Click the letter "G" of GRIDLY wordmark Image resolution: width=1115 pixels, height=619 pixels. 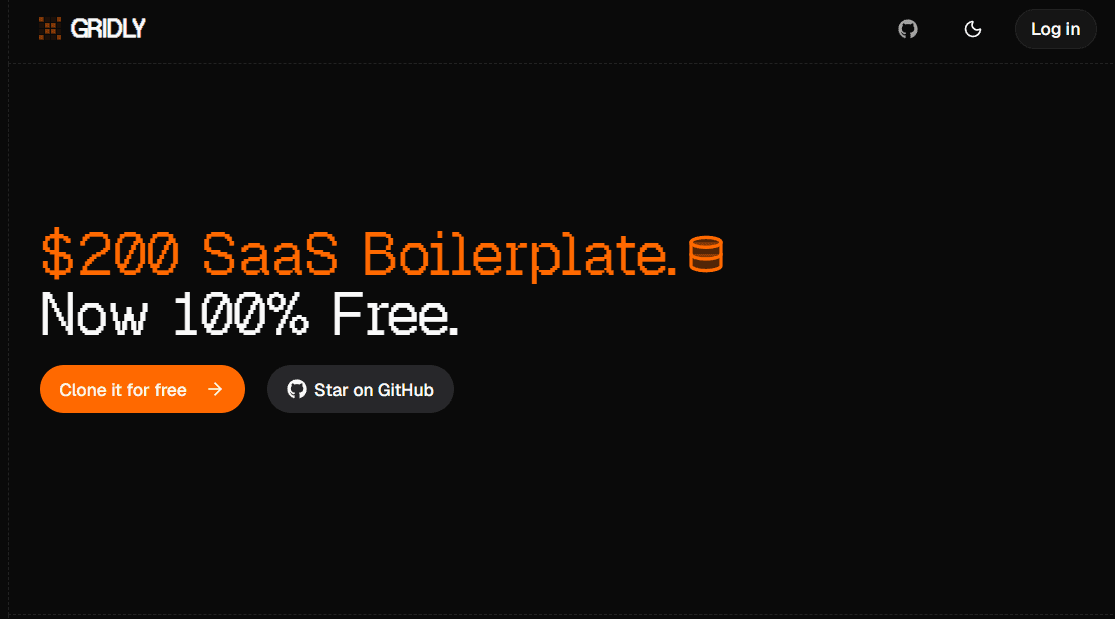point(78,28)
